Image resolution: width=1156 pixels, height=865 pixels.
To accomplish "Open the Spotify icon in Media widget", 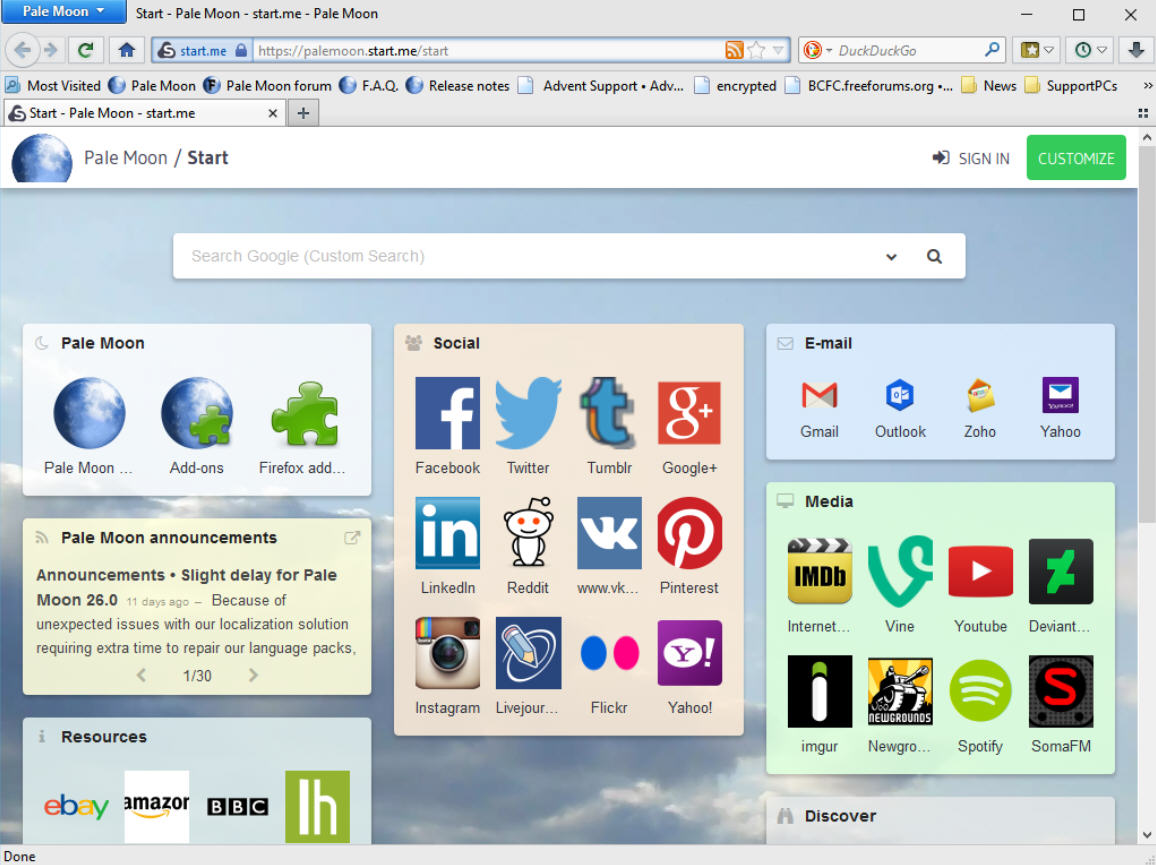I will [x=980, y=690].
